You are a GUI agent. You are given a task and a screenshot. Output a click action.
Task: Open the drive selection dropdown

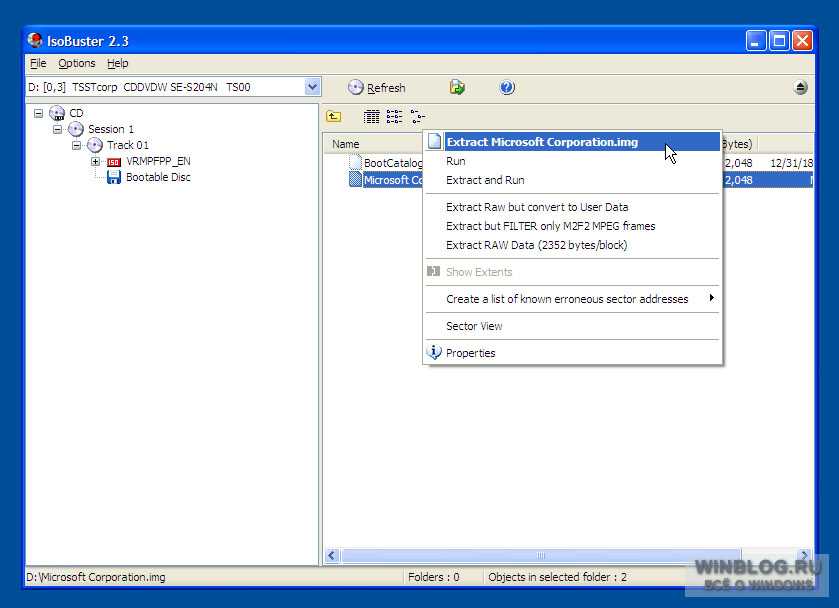[x=312, y=87]
